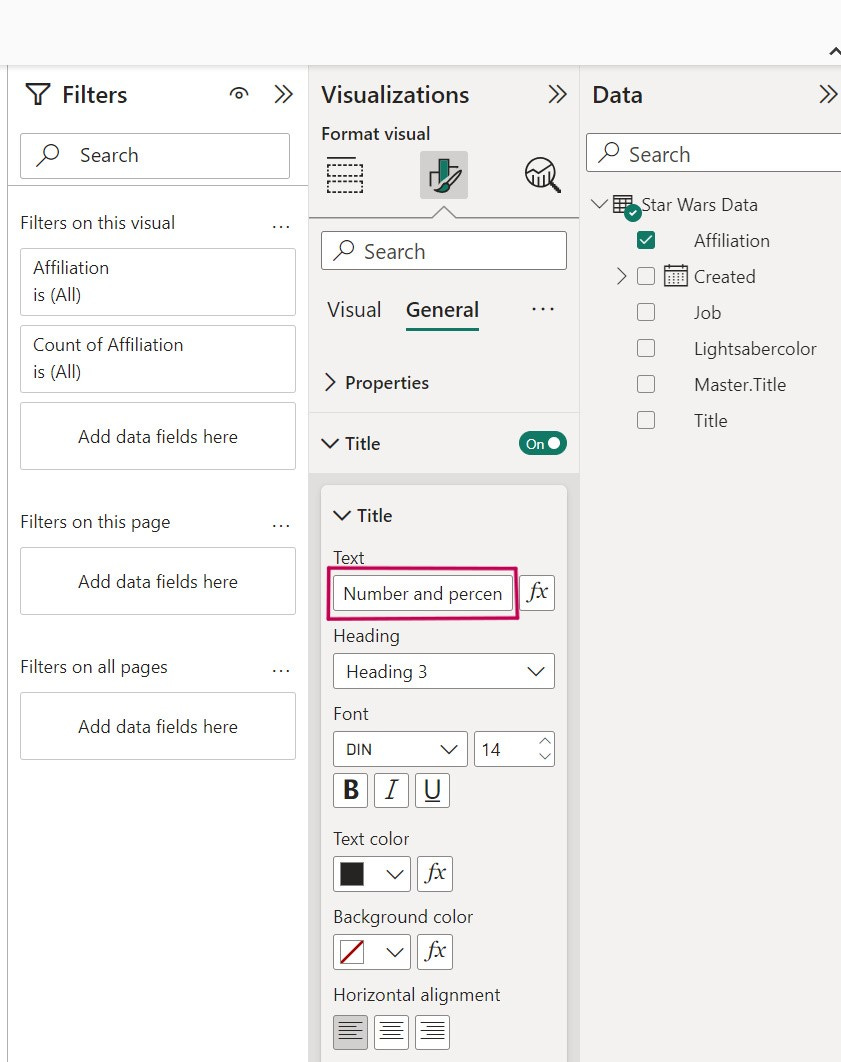
Task: Open fx conditional formatting for Text color
Action: click(435, 874)
